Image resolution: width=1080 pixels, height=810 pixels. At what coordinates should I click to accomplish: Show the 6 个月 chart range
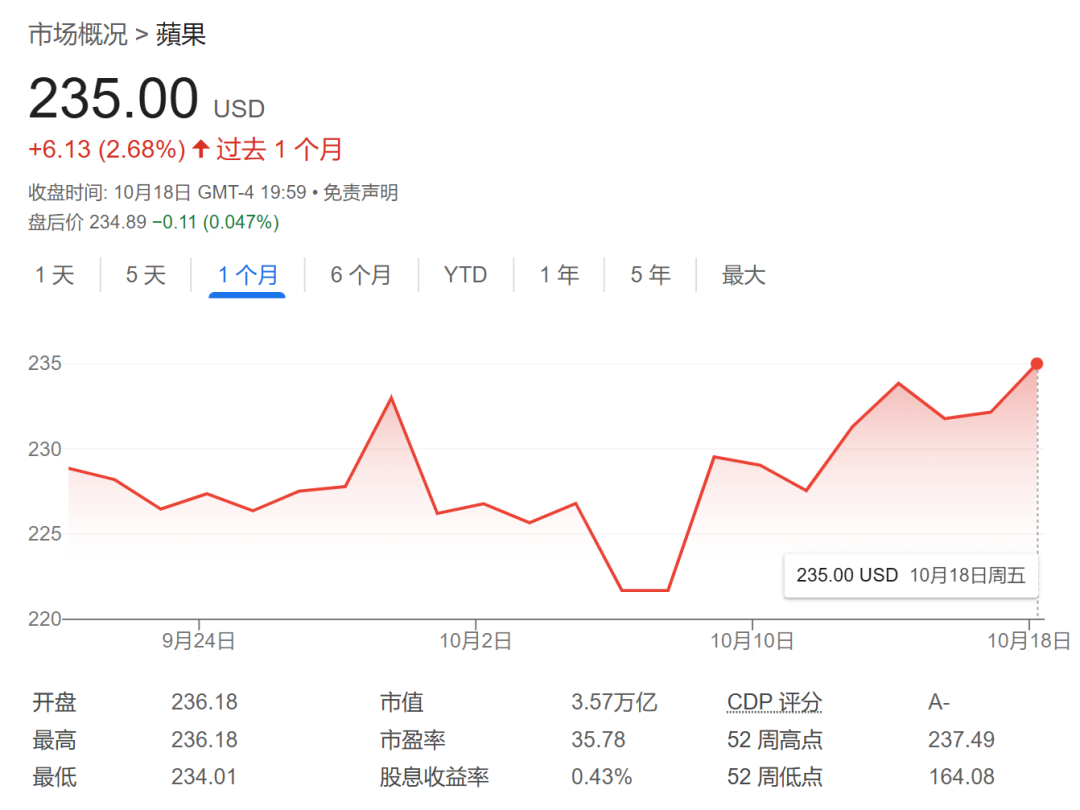click(361, 275)
